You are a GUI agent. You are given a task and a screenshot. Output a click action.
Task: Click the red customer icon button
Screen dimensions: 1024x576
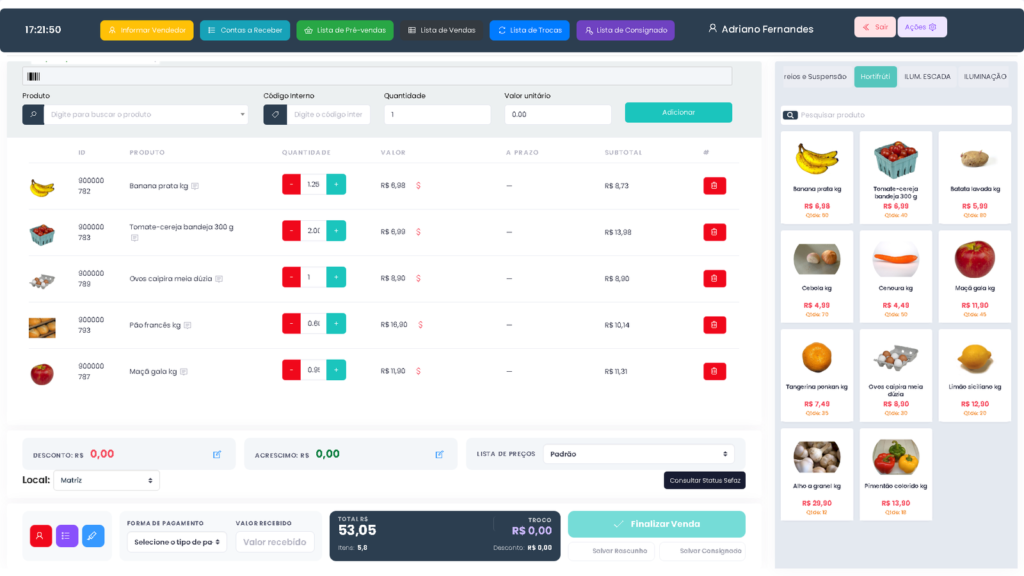tap(40, 536)
